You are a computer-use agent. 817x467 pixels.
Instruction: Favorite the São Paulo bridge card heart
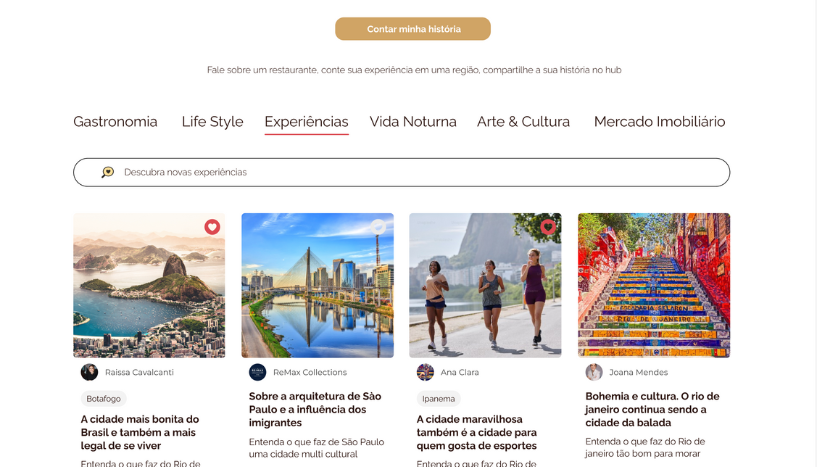tap(378, 227)
